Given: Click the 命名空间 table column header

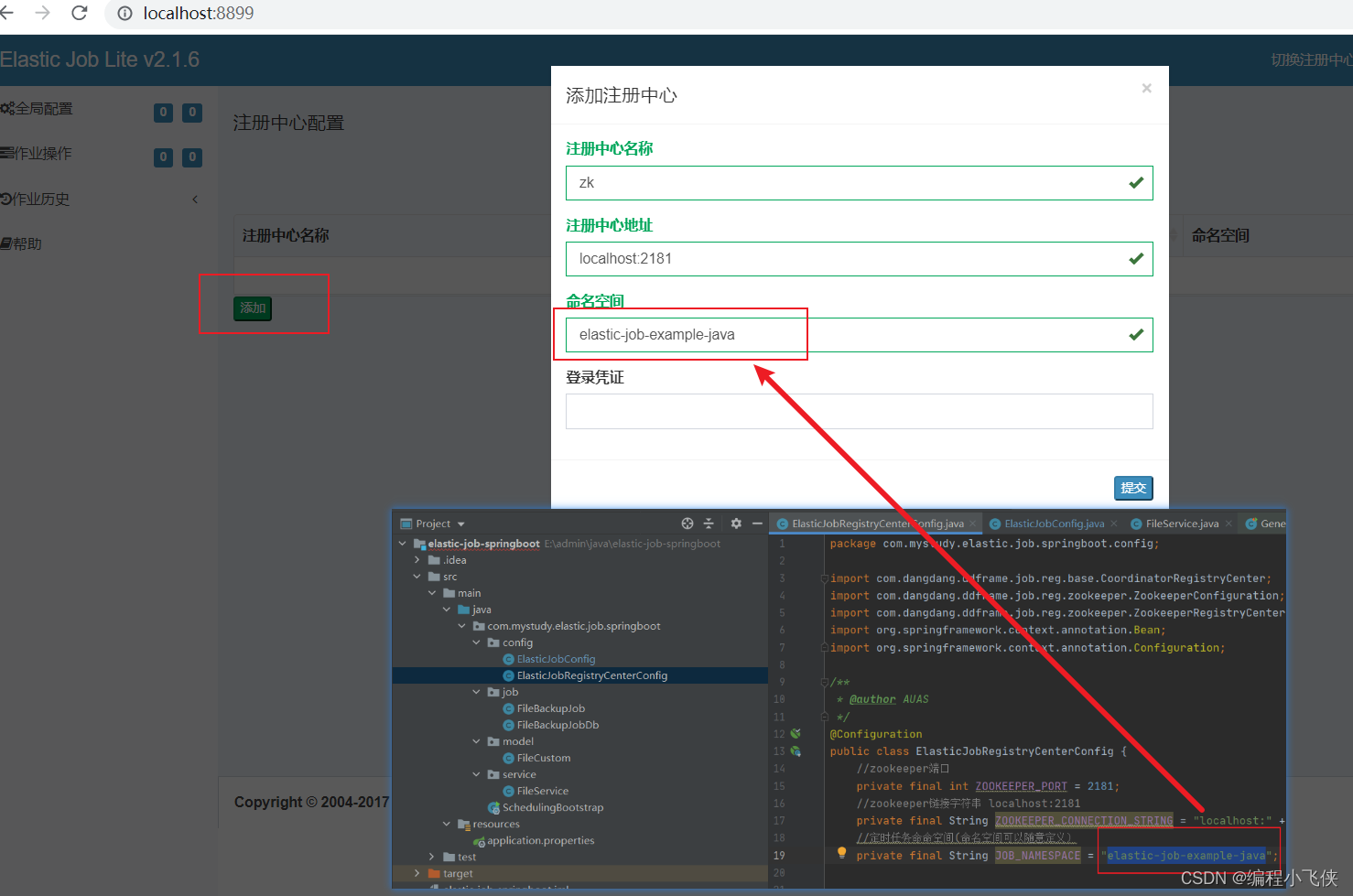Looking at the screenshot, I should point(1220,235).
